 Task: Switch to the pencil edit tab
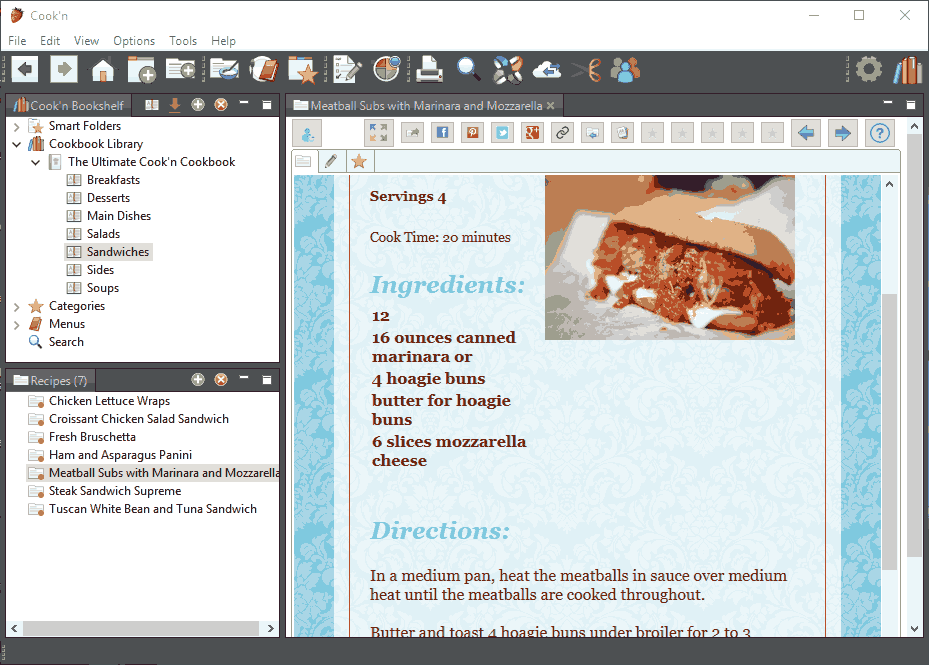(x=331, y=161)
